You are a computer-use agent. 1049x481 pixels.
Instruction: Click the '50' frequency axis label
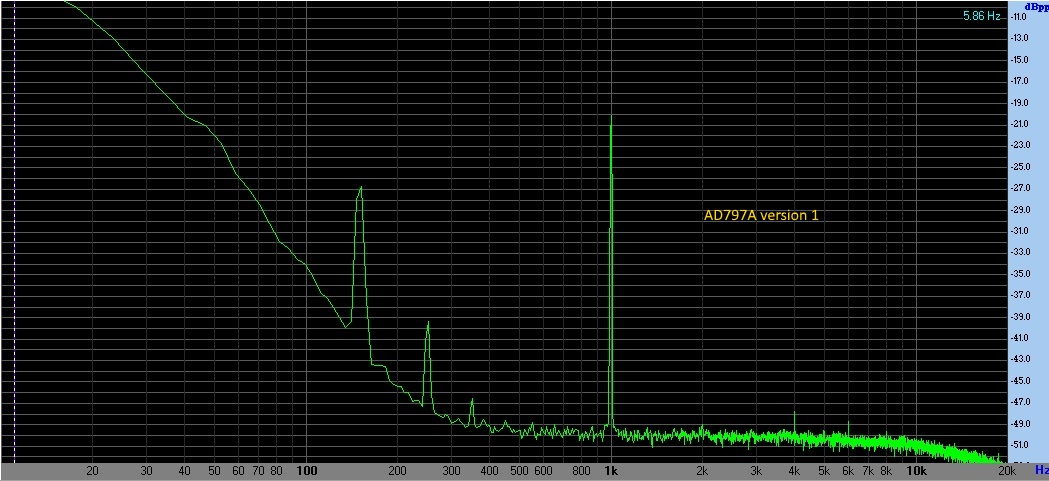tap(214, 470)
